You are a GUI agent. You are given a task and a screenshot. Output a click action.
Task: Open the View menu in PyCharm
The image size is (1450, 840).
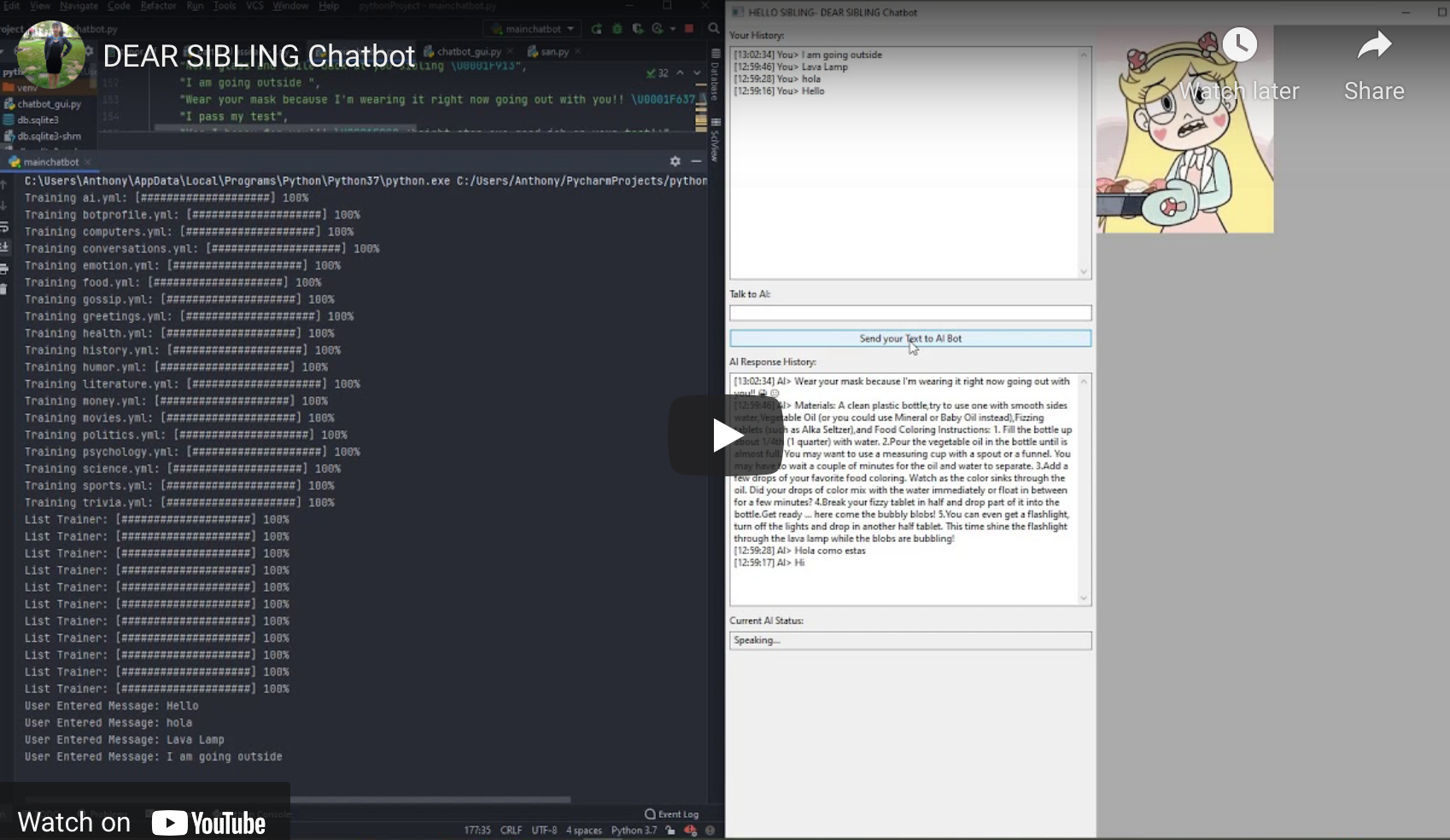(x=40, y=6)
